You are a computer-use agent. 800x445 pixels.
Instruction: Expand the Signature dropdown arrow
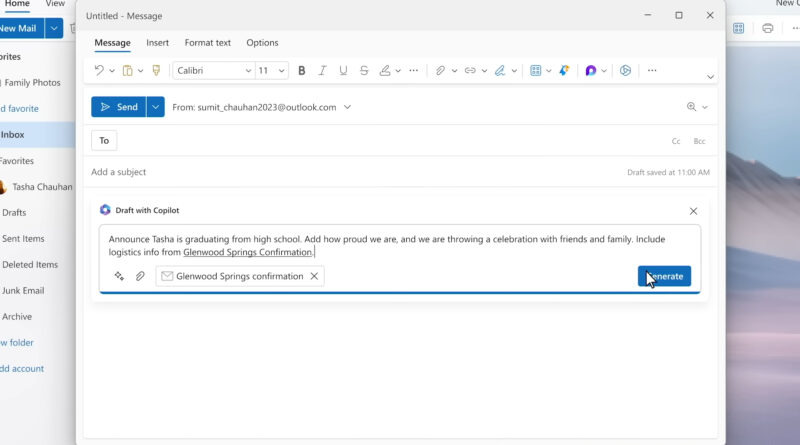click(514, 71)
